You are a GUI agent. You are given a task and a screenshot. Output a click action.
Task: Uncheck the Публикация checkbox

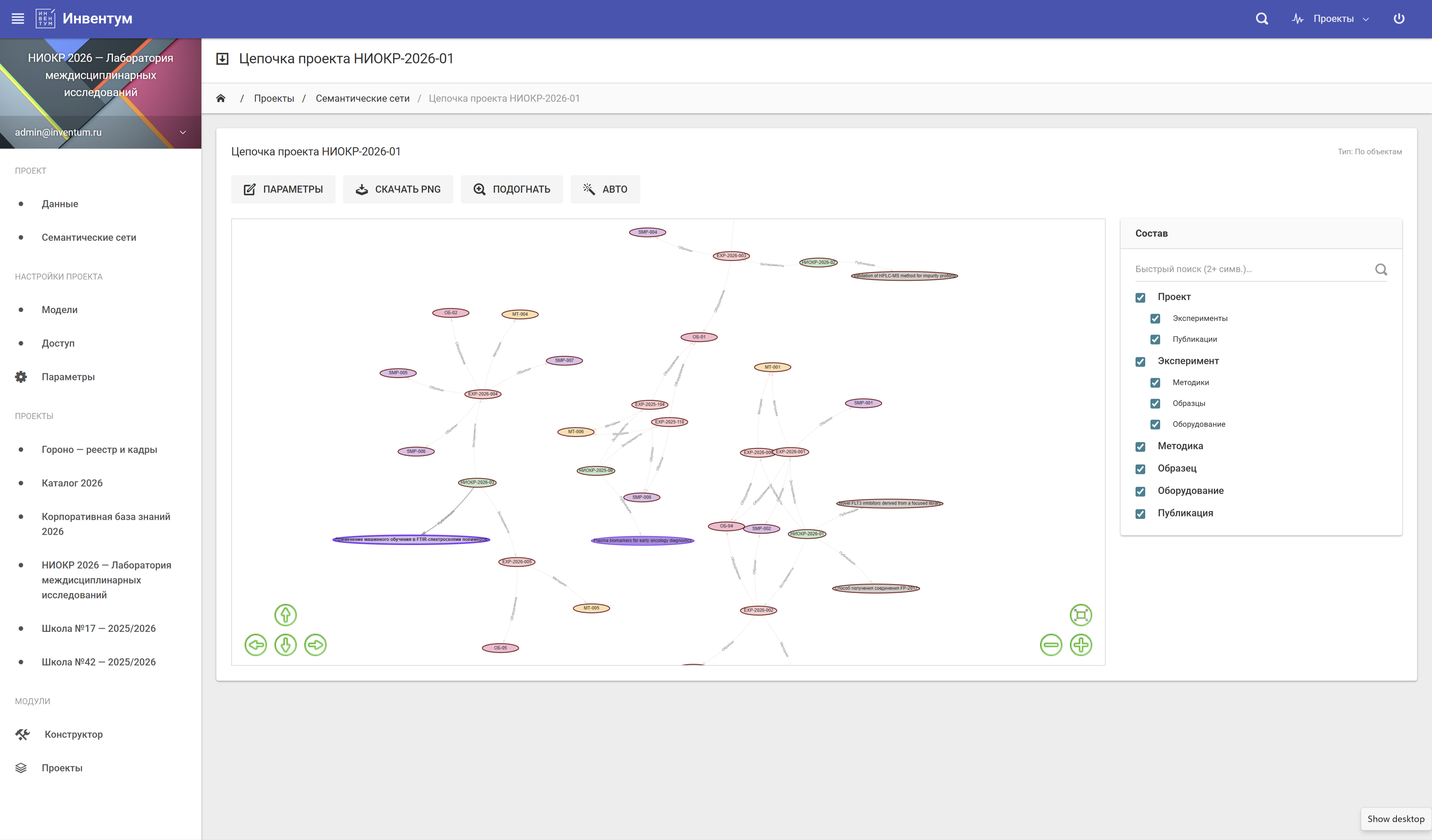pyautogui.click(x=1140, y=513)
